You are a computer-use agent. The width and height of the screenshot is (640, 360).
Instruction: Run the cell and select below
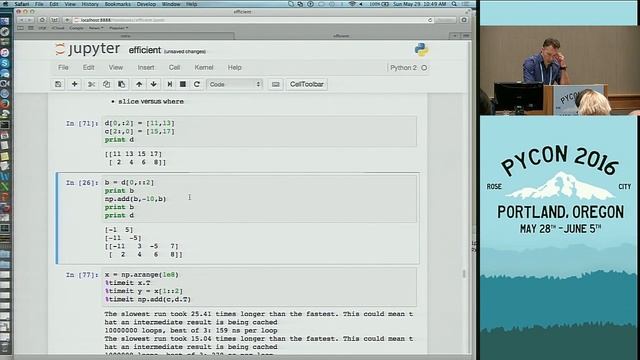(169, 84)
